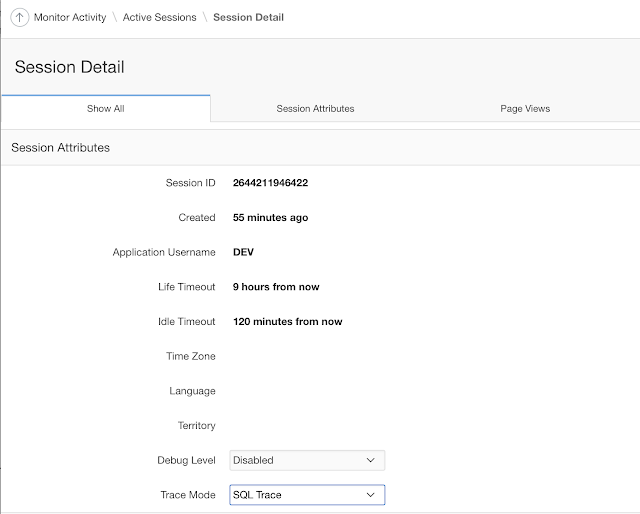Click the Session Attributes region header

pyautogui.click(x=61, y=148)
